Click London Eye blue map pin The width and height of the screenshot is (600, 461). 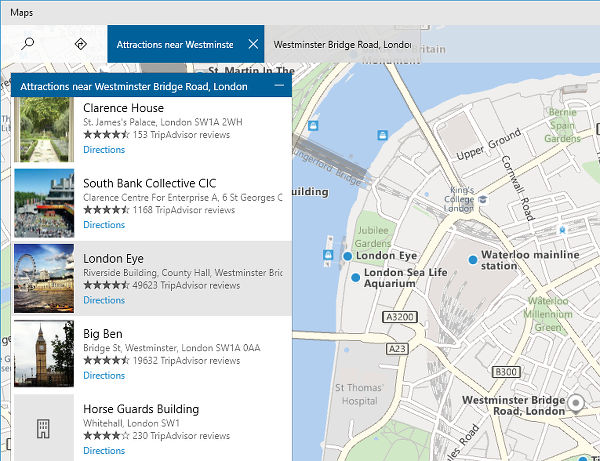[x=347, y=256]
